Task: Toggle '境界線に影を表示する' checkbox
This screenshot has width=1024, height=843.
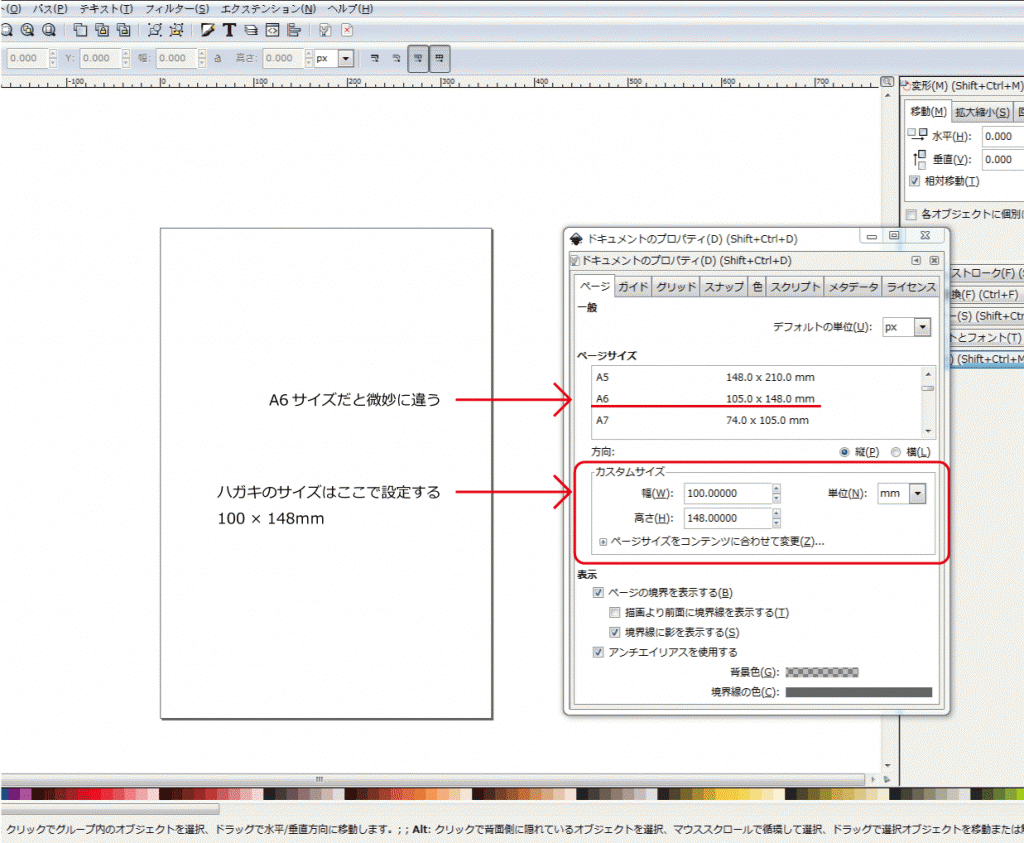Action: click(615, 632)
